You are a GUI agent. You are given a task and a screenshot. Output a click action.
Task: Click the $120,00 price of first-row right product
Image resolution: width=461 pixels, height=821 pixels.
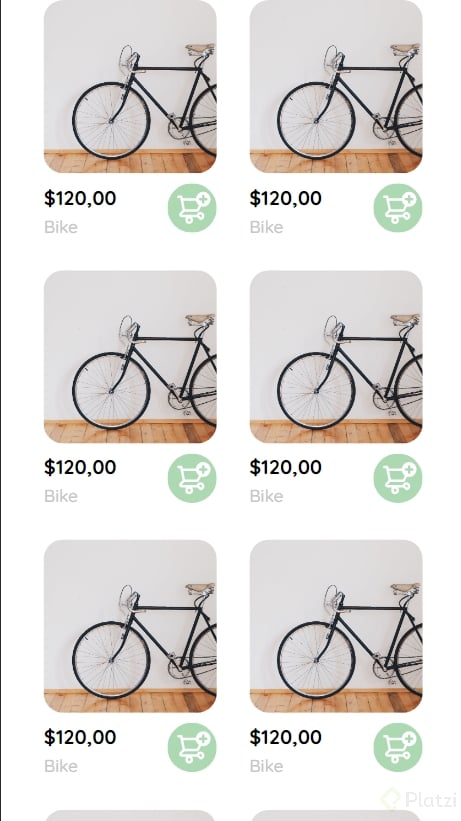286,199
